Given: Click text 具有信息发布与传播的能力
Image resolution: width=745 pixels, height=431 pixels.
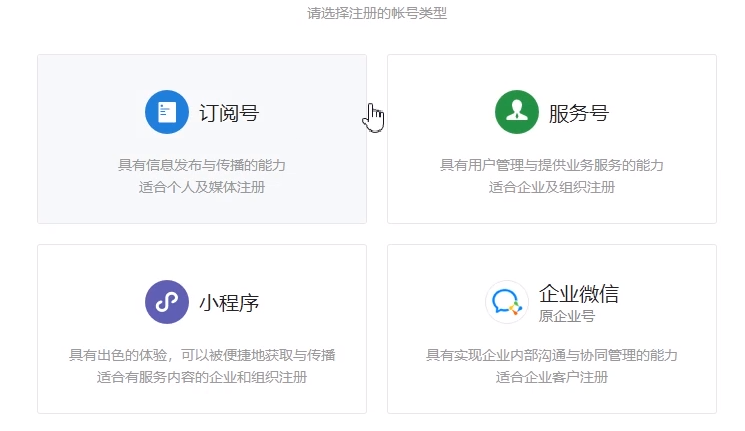Looking at the screenshot, I should [202, 165].
